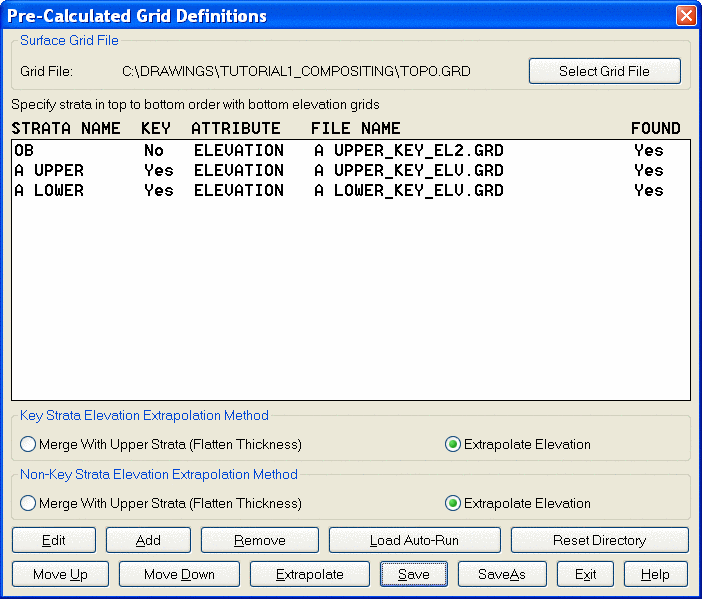The height and width of the screenshot is (599, 702).
Task: Click the Move Up button
Action: (60, 574)
